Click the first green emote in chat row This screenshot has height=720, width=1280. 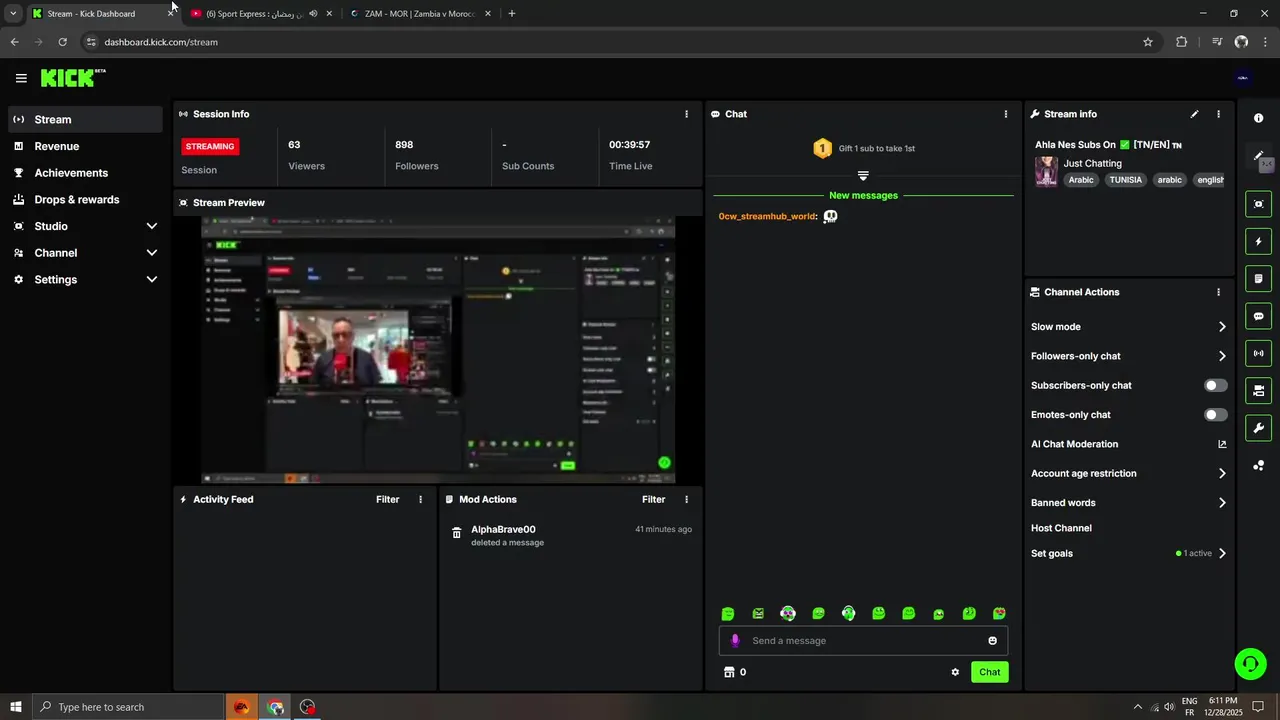tap(728, 614)
